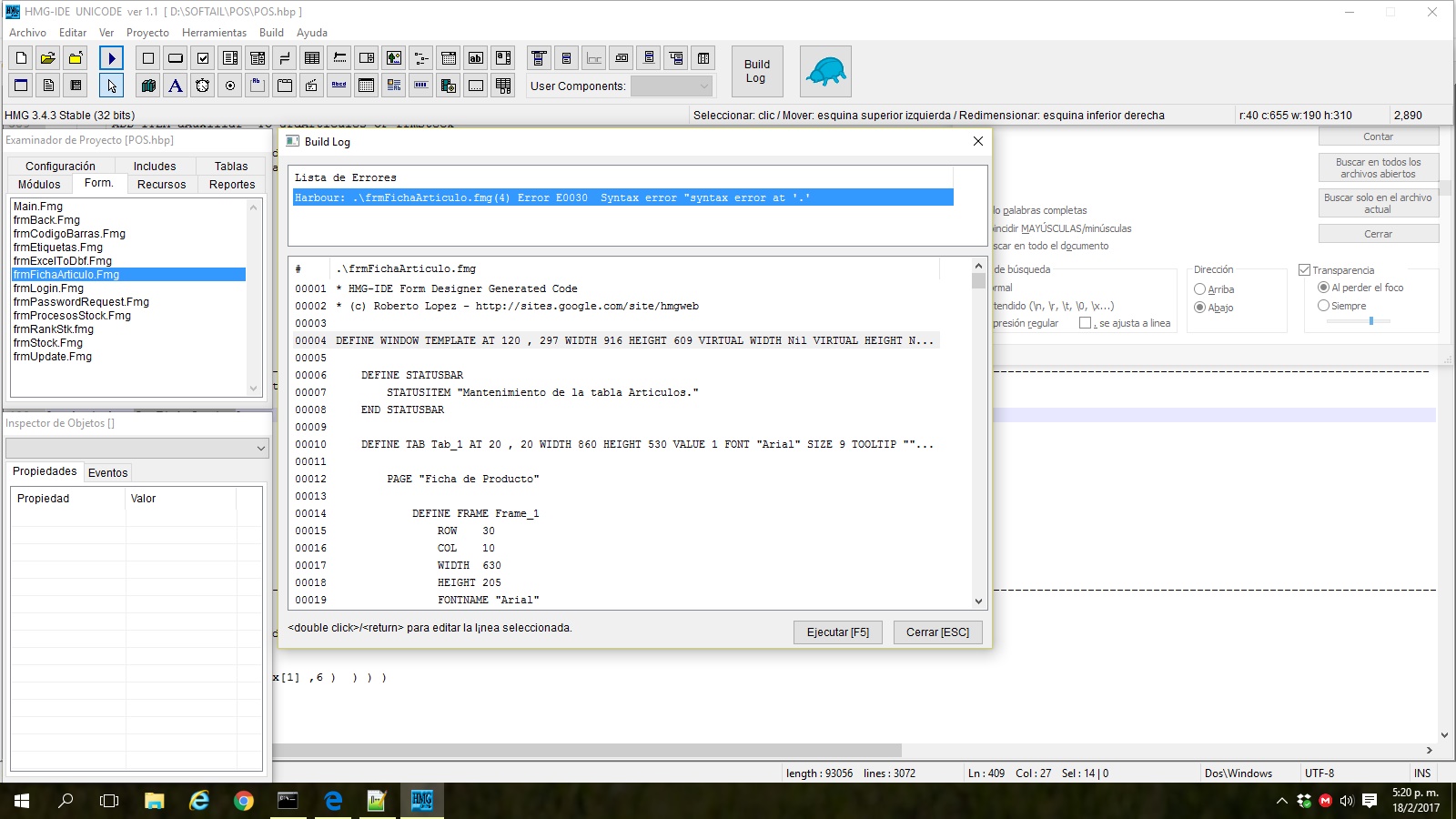This screenshot has height=819, width=1456.
Task: Click Windows Start button
Action: (22, 801)
